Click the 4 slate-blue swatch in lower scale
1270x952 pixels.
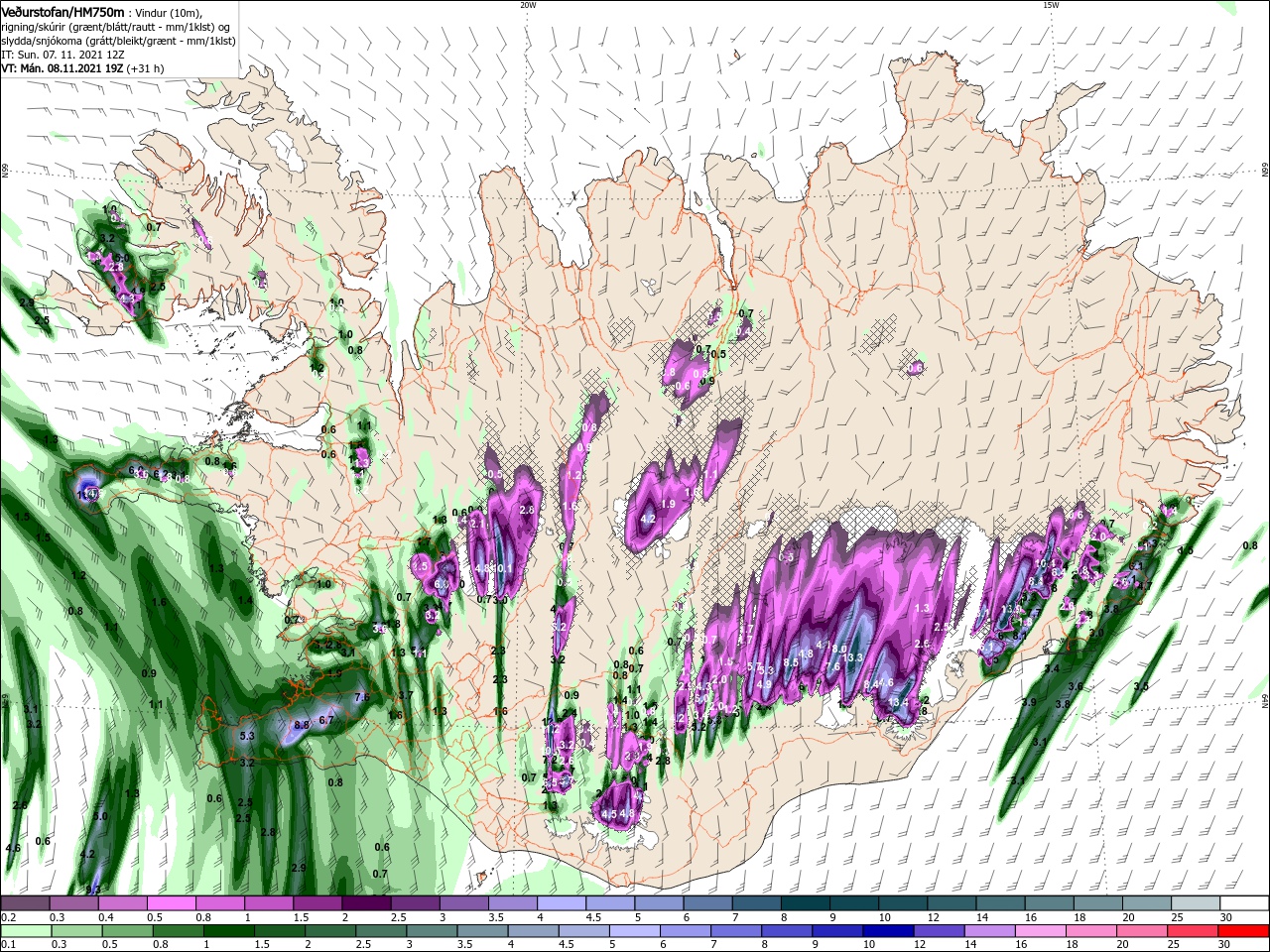533,931
